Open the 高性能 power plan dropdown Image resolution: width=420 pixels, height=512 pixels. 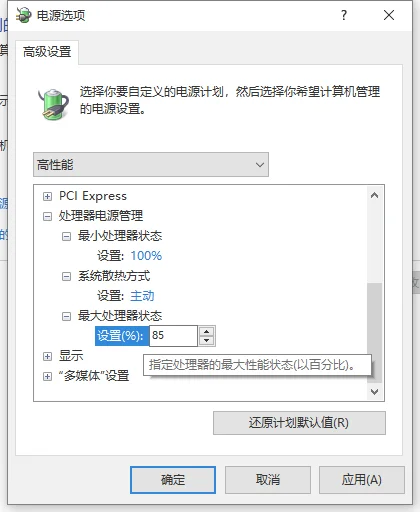151,165
